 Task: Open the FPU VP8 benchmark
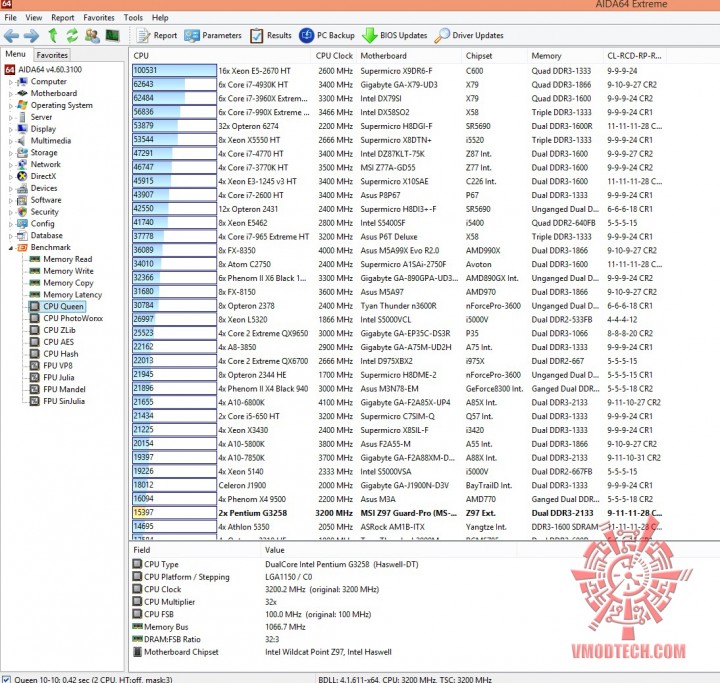tap(58, 366)
